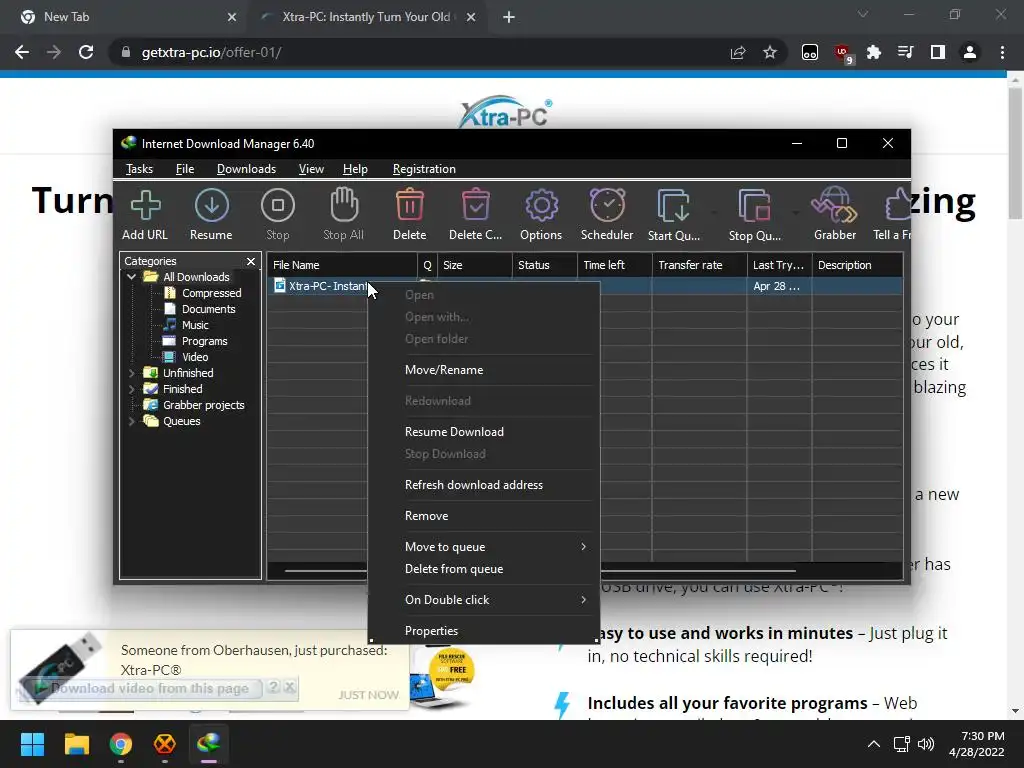Screen dimensions: 1024x768
Task: Expand the Unfinished category
Action: click(x=132, y=373)
